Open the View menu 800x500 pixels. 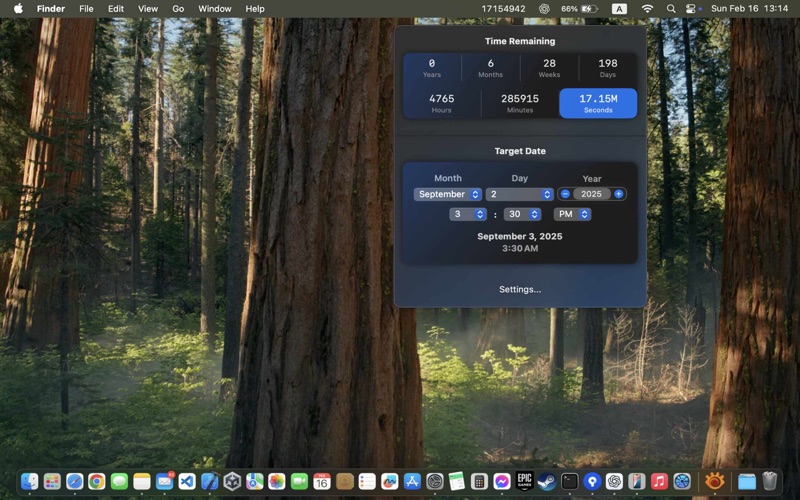click(x=148, y=9)
